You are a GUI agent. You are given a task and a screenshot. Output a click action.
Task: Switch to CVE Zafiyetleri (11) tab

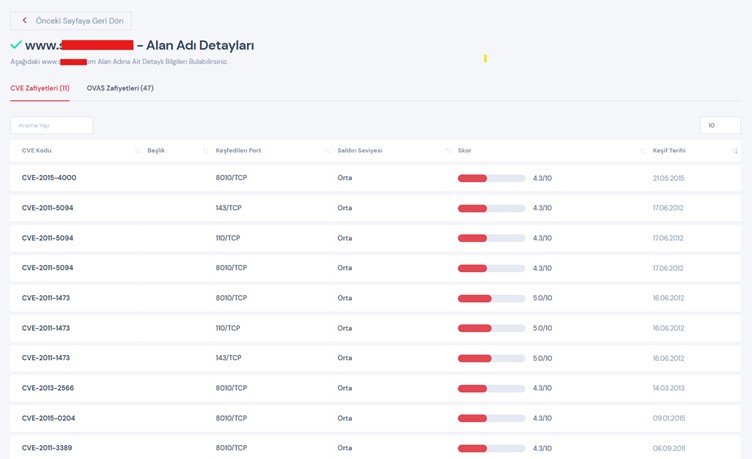pyautogui.click(x=40, y=88)
